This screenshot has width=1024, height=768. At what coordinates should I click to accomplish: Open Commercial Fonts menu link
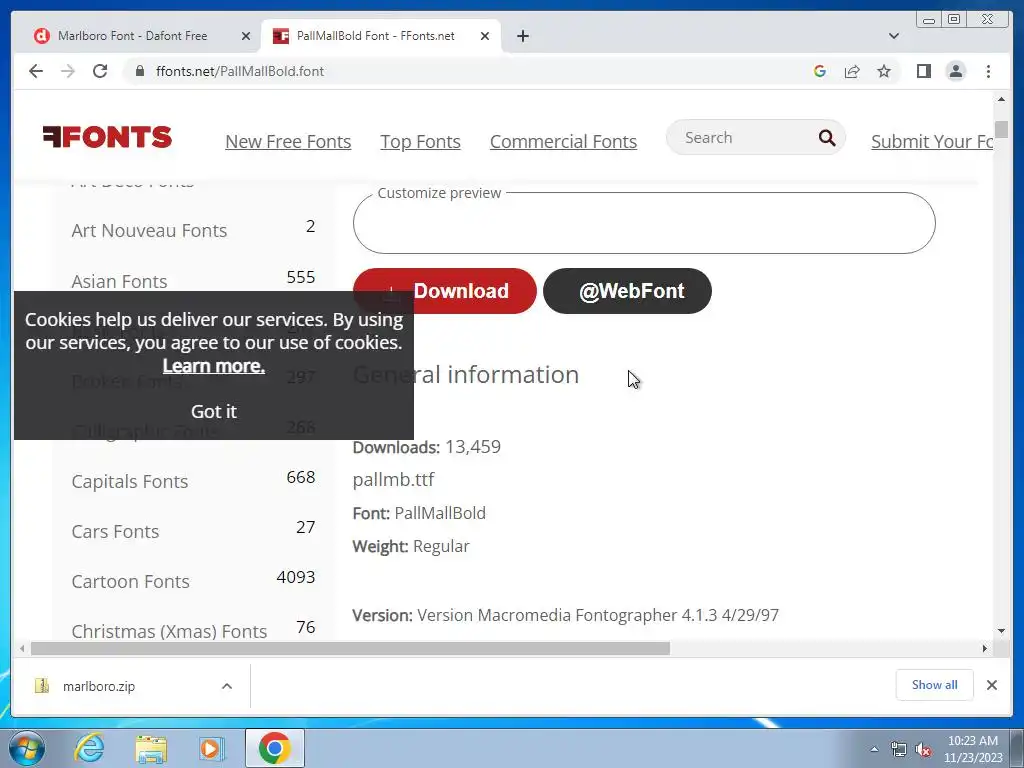[x=563, y=142]
